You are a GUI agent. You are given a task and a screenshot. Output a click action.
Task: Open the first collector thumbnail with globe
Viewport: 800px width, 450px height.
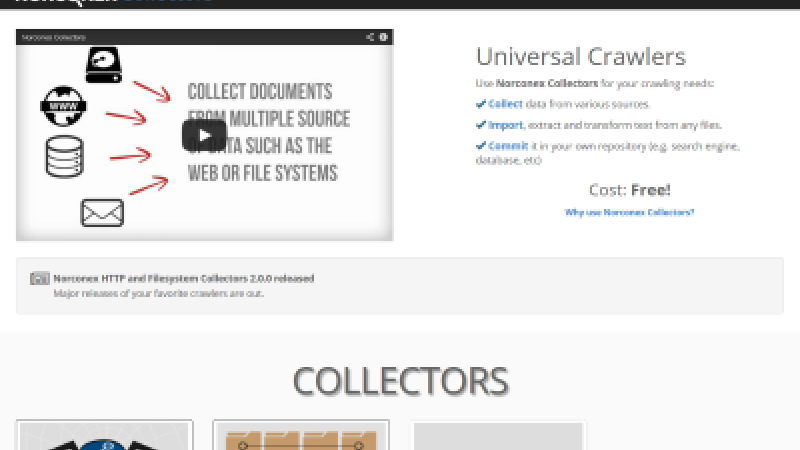coord(105,435)
